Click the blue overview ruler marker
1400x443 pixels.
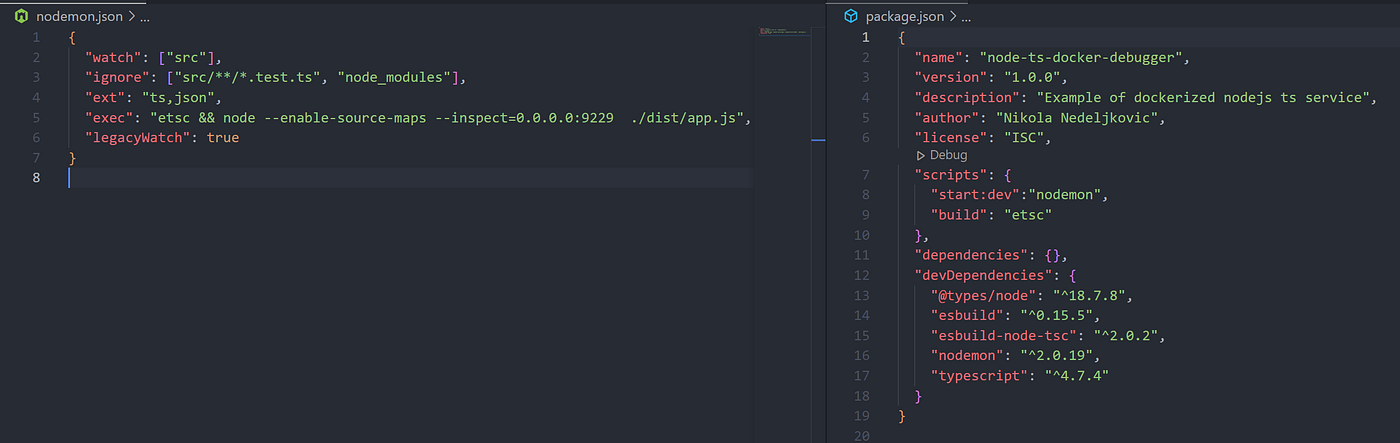(818, 140)
